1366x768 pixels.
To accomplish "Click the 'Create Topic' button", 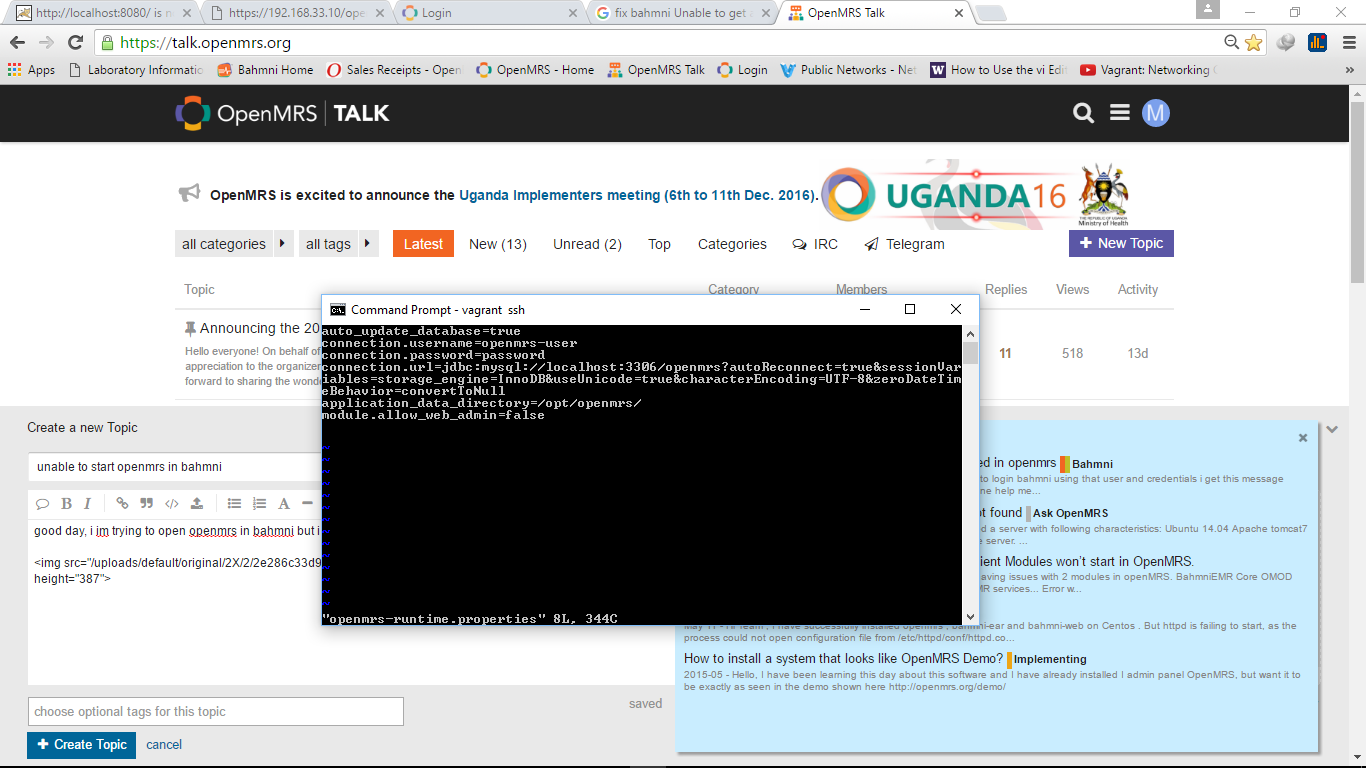I will 81,745.
